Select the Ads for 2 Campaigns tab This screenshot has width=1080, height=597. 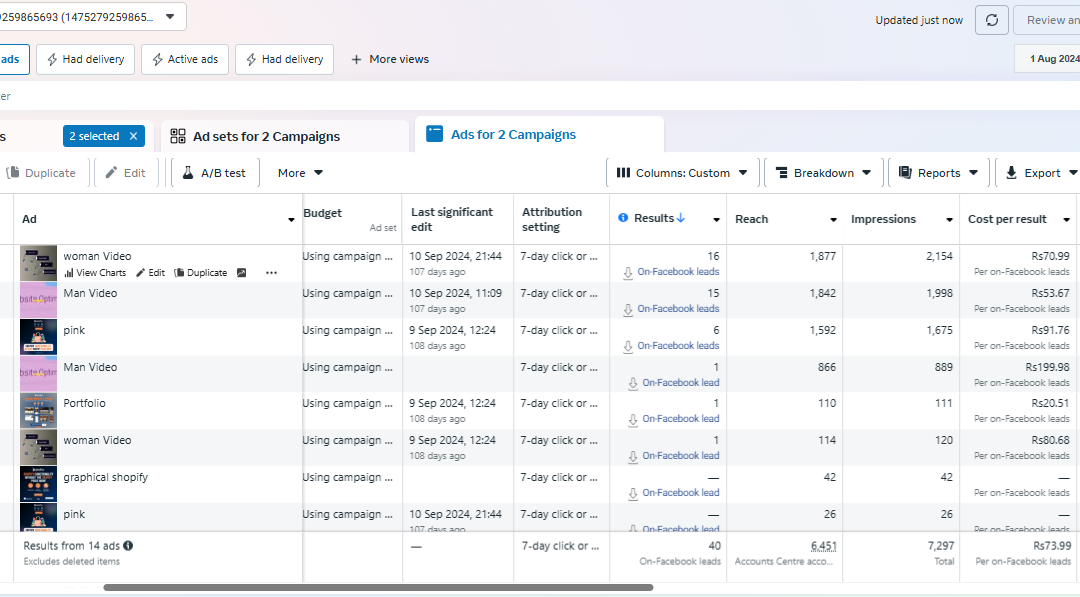[539, 134]
